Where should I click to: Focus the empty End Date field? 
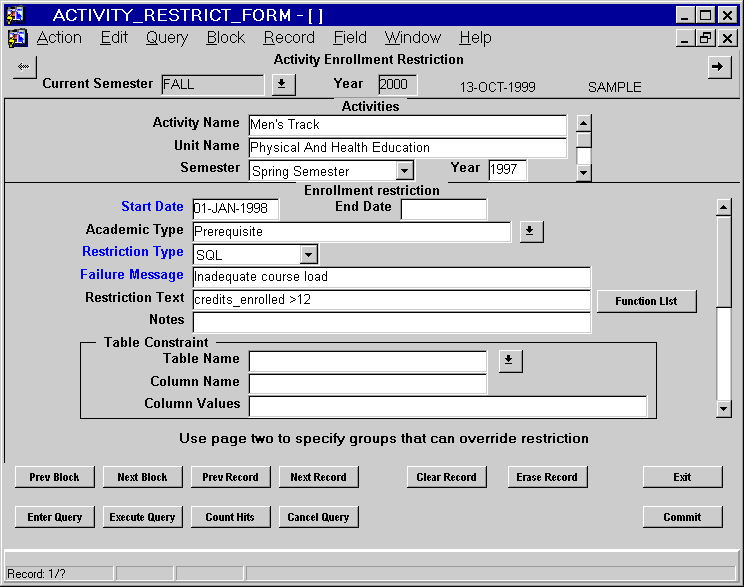coord(444,209)
